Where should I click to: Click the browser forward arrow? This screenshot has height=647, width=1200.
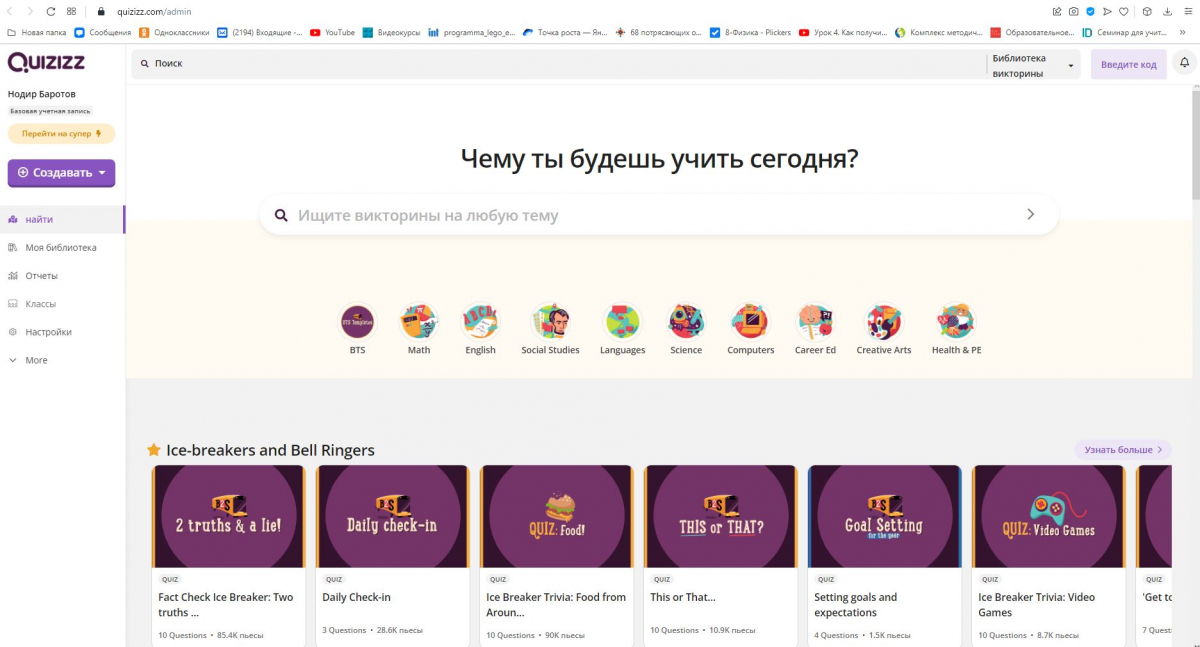coord(29,11)
